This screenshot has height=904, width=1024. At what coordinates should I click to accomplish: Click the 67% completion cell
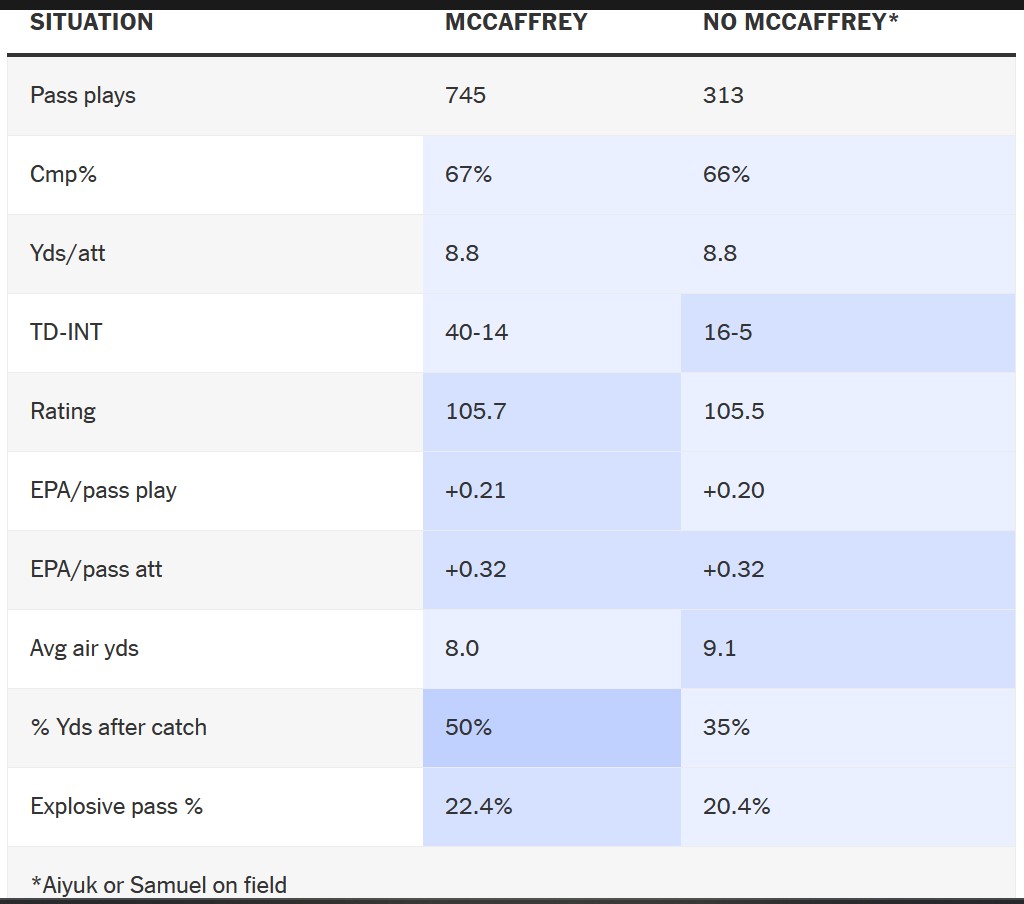click(468, 175)
